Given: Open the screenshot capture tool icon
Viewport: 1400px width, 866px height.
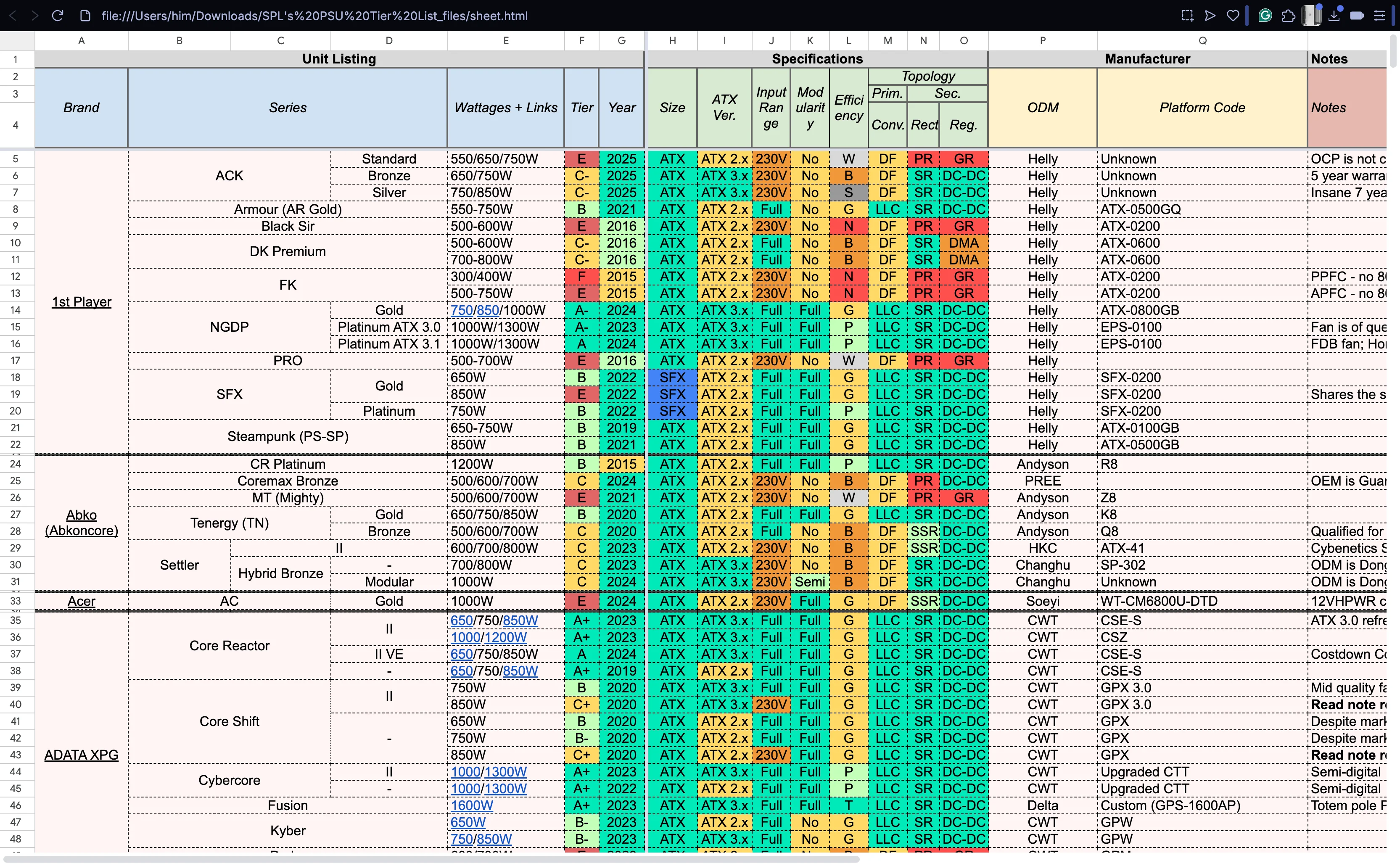Looking at the screenshot, I should 1188,16.
